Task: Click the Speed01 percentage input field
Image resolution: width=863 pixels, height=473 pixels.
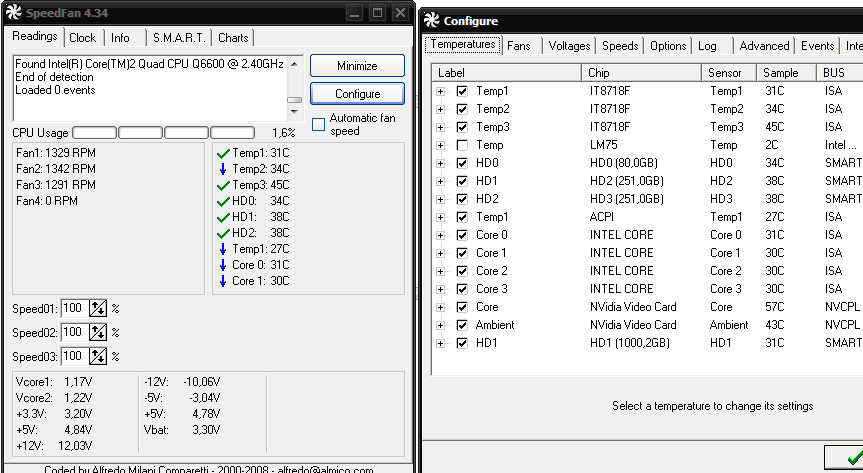Action: 74,308
